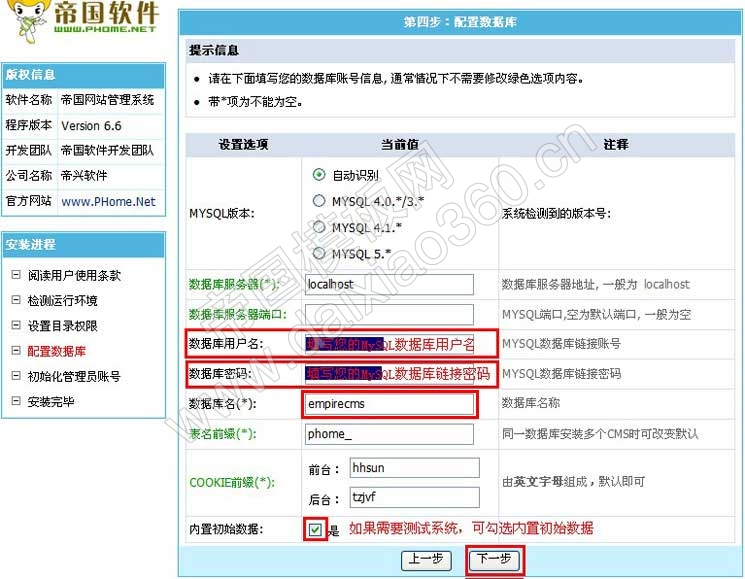Click the COOKIE前缀 后台 tzjvf field
745x579 pixels.
pos(413,497)
